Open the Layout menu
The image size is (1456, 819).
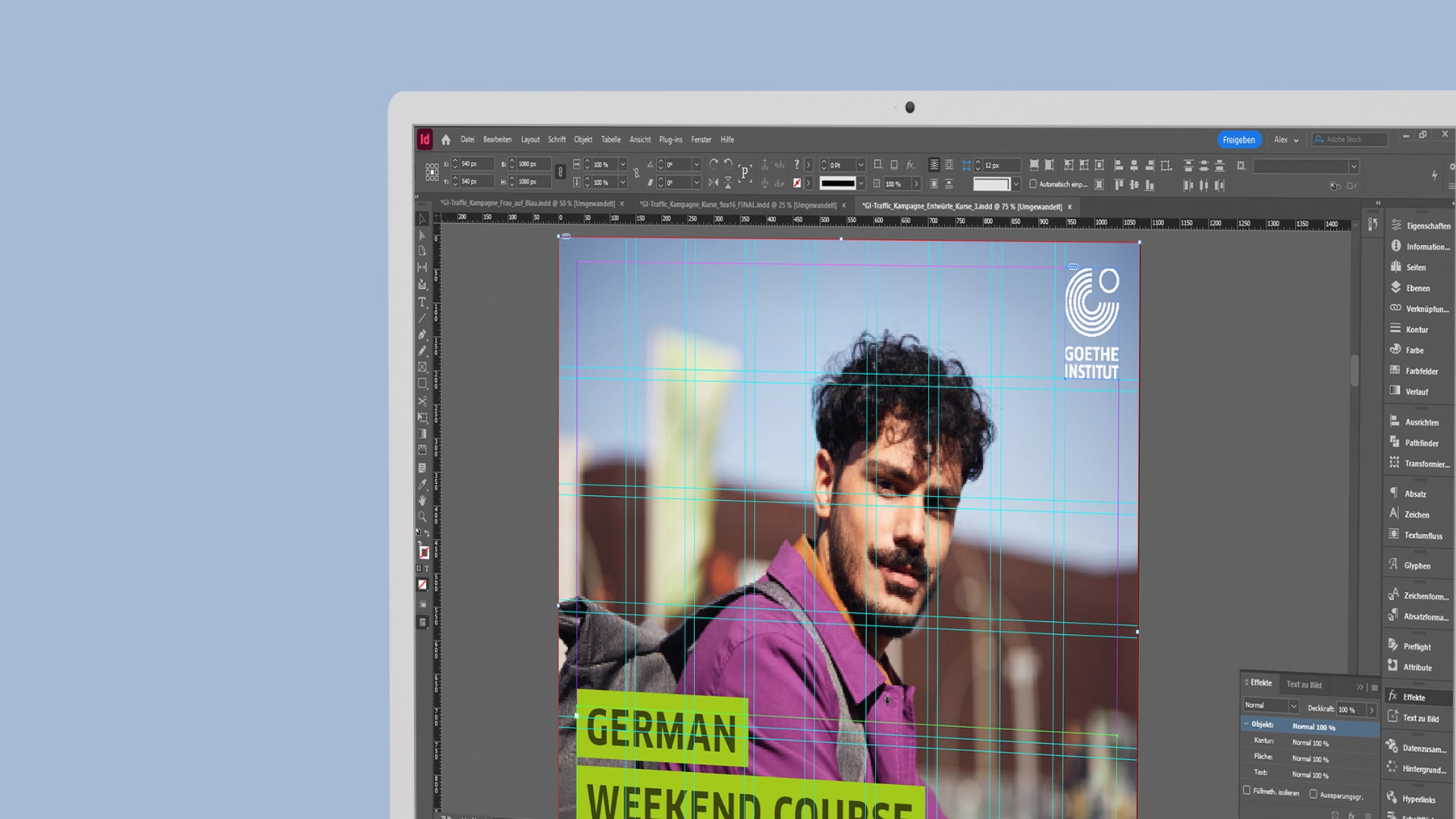pyautogui.click(x=530, y=140)
